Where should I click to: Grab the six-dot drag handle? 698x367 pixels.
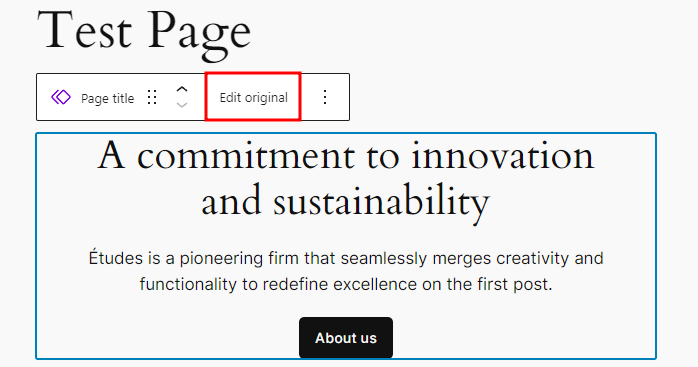pyautogui.click(x=152, y=97)
